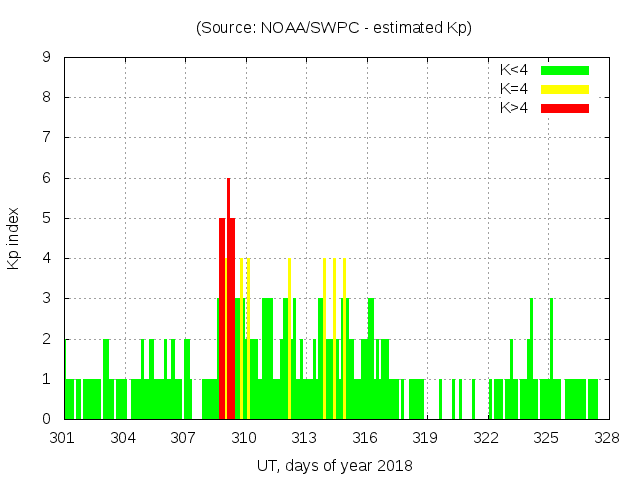Click x-axis tick label 325

(546, 438)
